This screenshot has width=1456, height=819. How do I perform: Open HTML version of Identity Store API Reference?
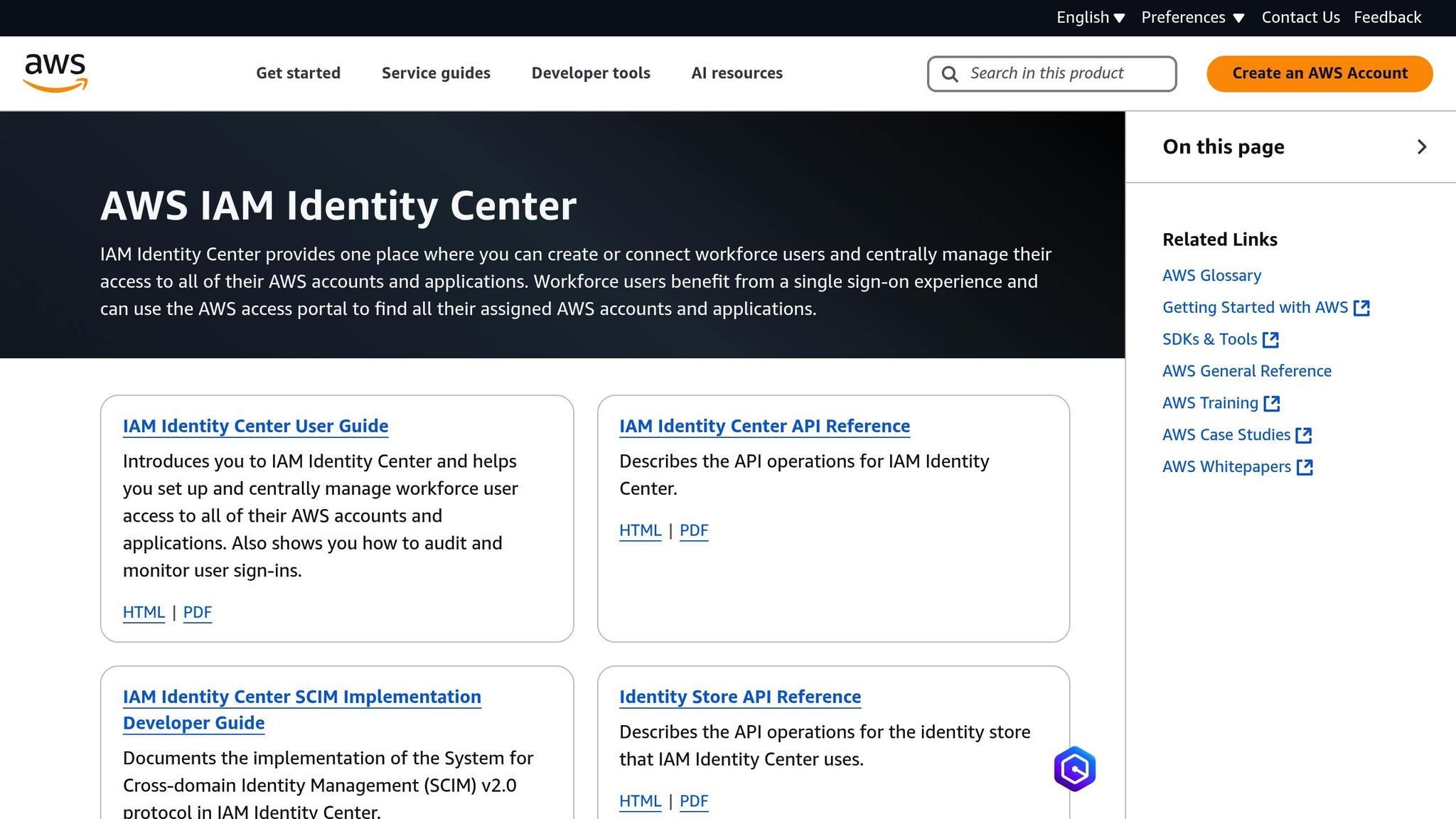(x=641, y=801)
